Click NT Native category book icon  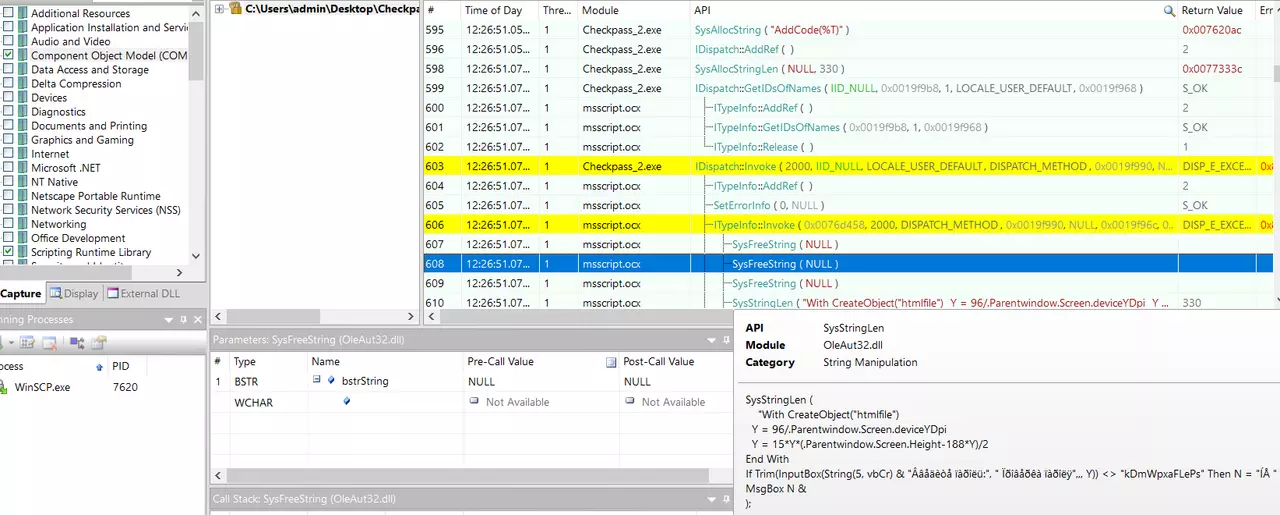22,181
